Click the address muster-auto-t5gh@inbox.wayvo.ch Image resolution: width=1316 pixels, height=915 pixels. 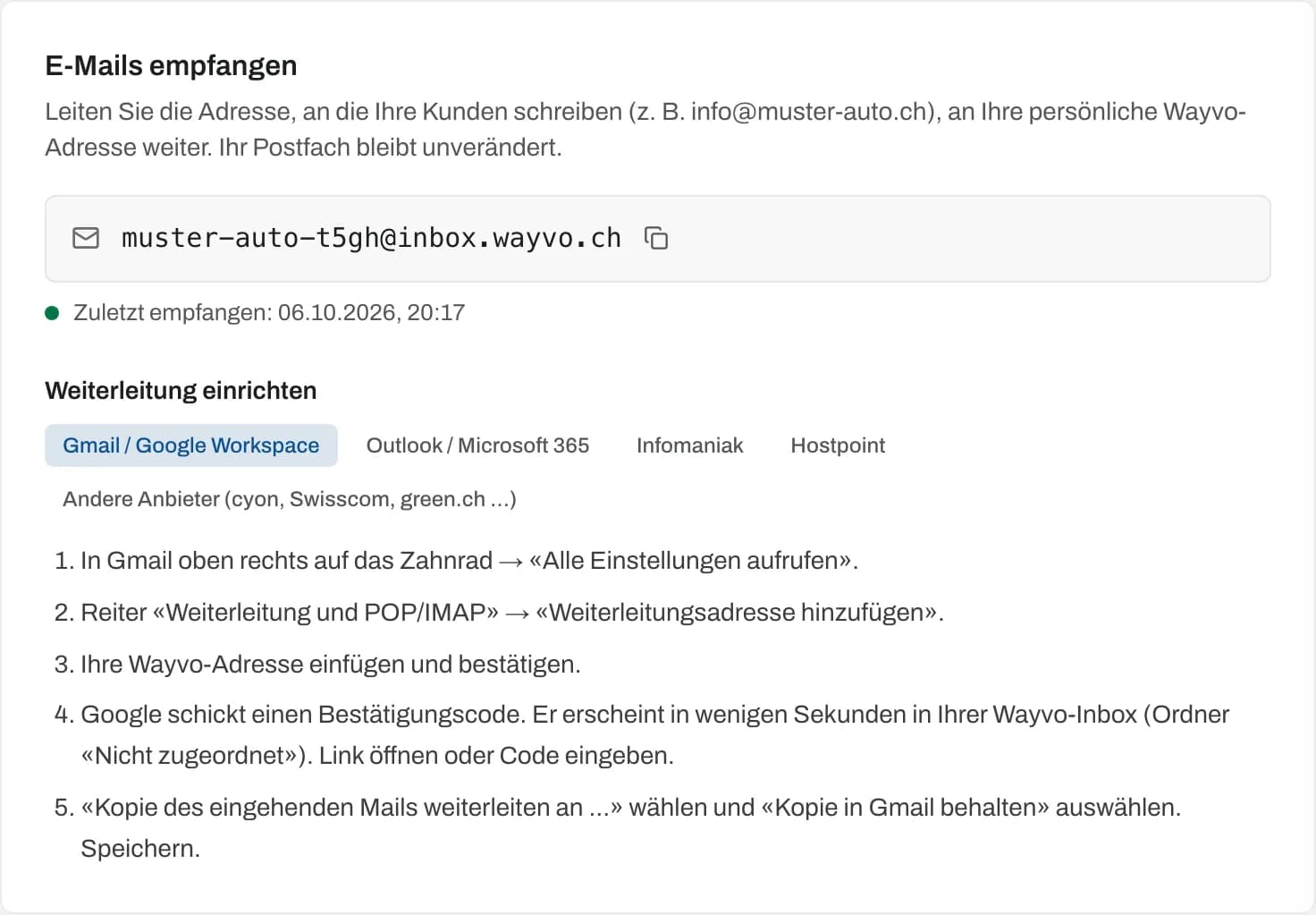[x=371, y=238]
